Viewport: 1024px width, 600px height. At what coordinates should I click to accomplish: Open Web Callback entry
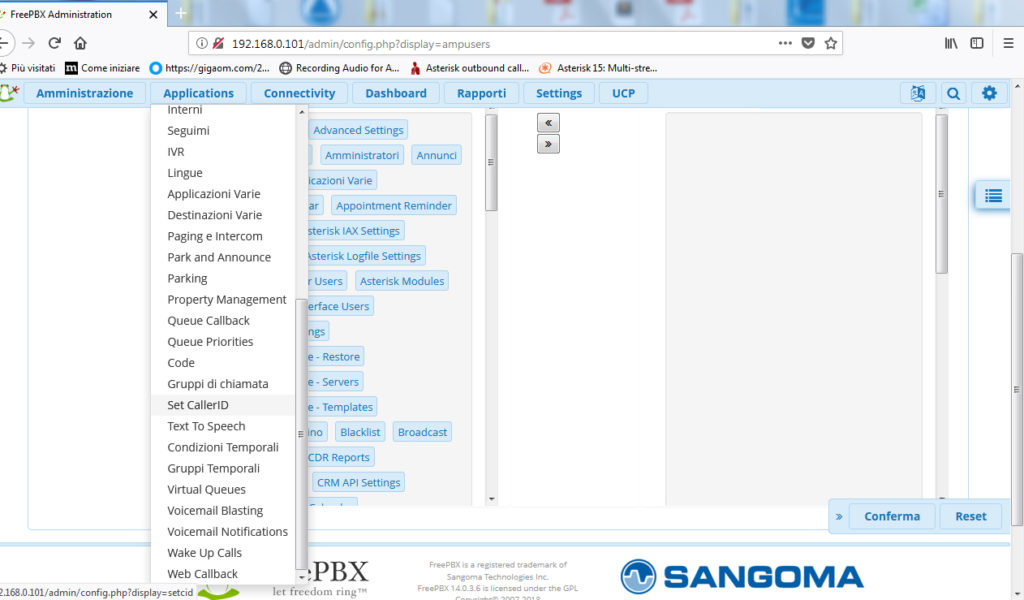pos(223,574)
